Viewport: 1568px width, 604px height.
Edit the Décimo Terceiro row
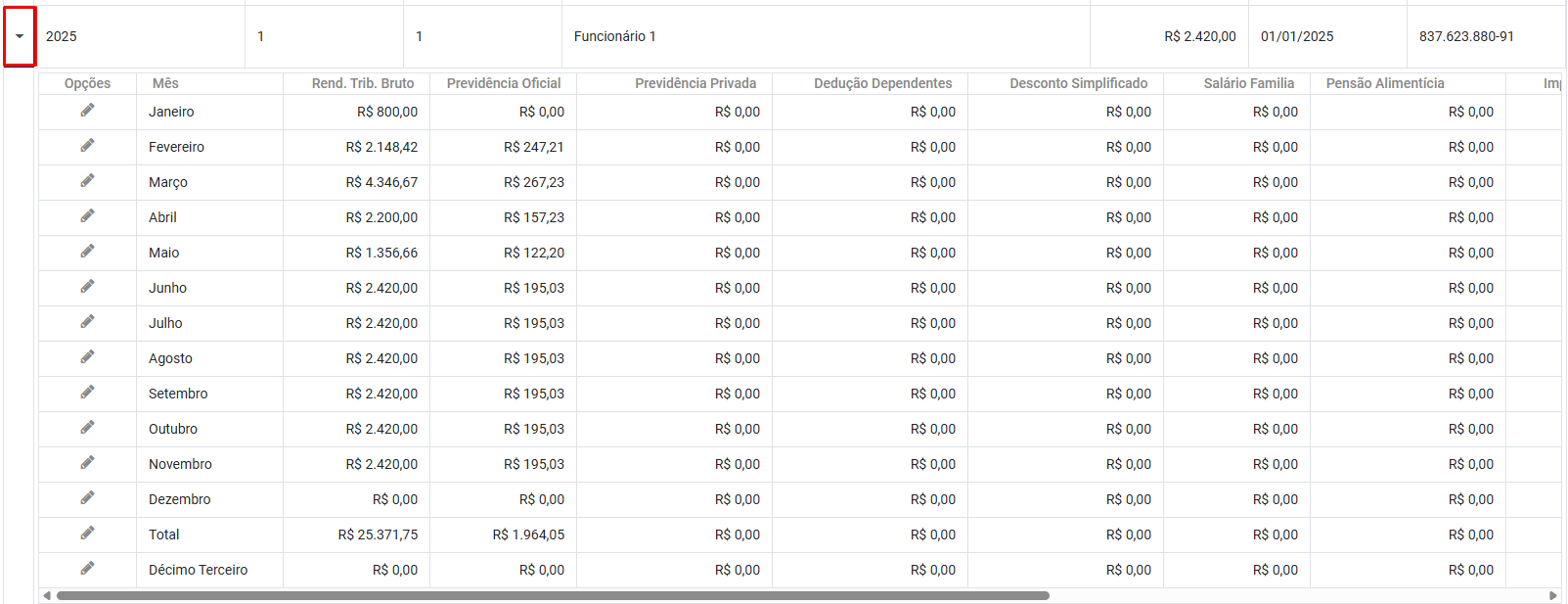tap(87, 569)
